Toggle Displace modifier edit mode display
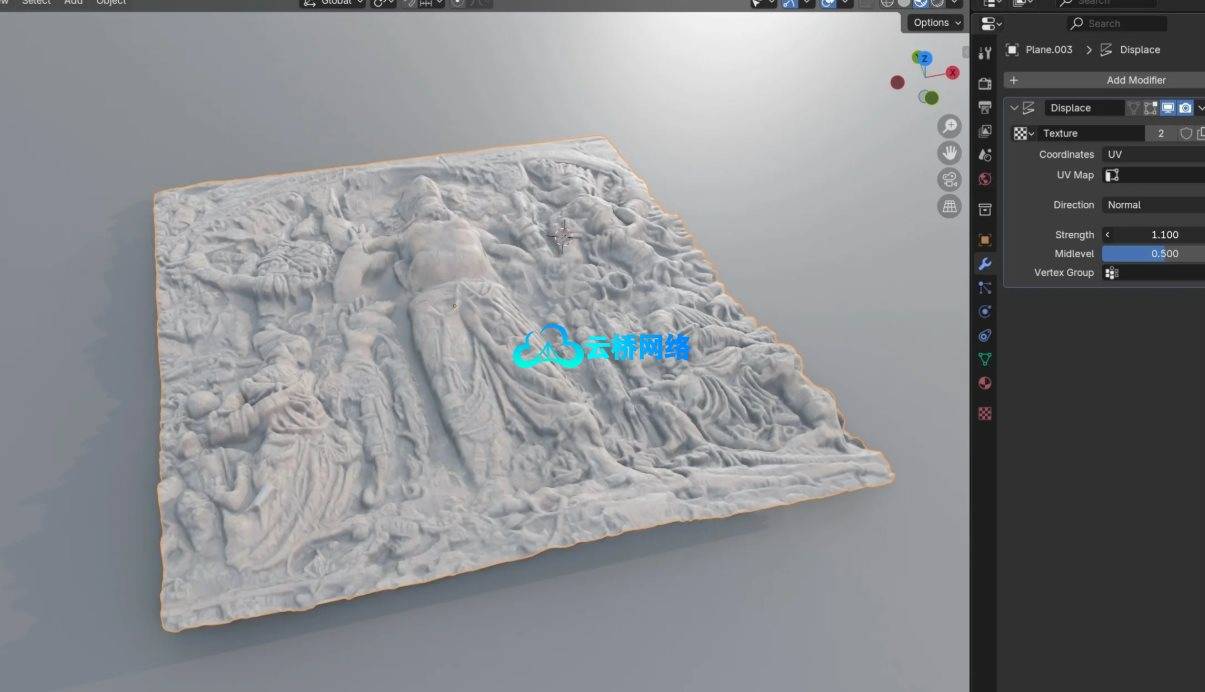1205x692 pixels. (1150, 108)
